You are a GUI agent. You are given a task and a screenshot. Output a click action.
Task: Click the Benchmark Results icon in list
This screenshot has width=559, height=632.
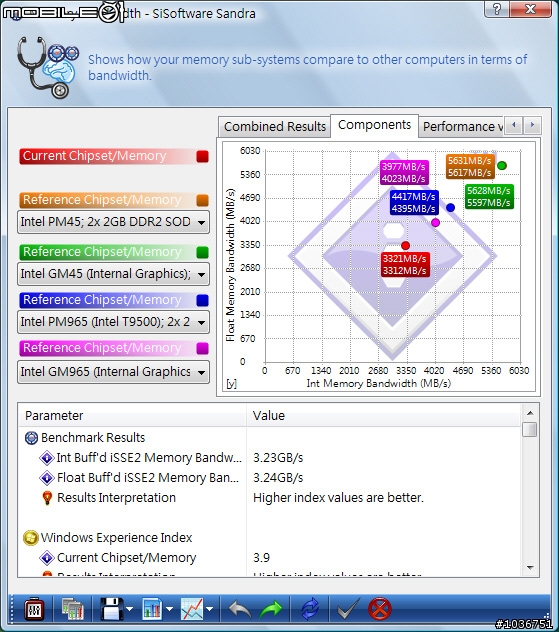[31, 438]
